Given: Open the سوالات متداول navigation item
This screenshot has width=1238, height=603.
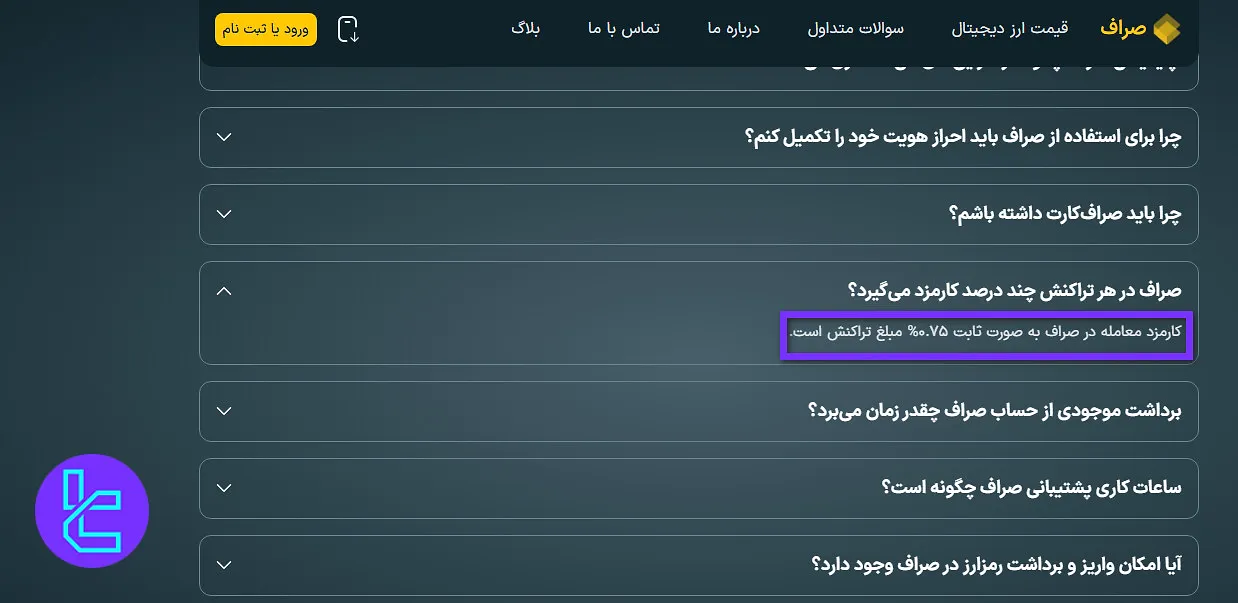Looking at the screenshot, I should pos(857,29).
